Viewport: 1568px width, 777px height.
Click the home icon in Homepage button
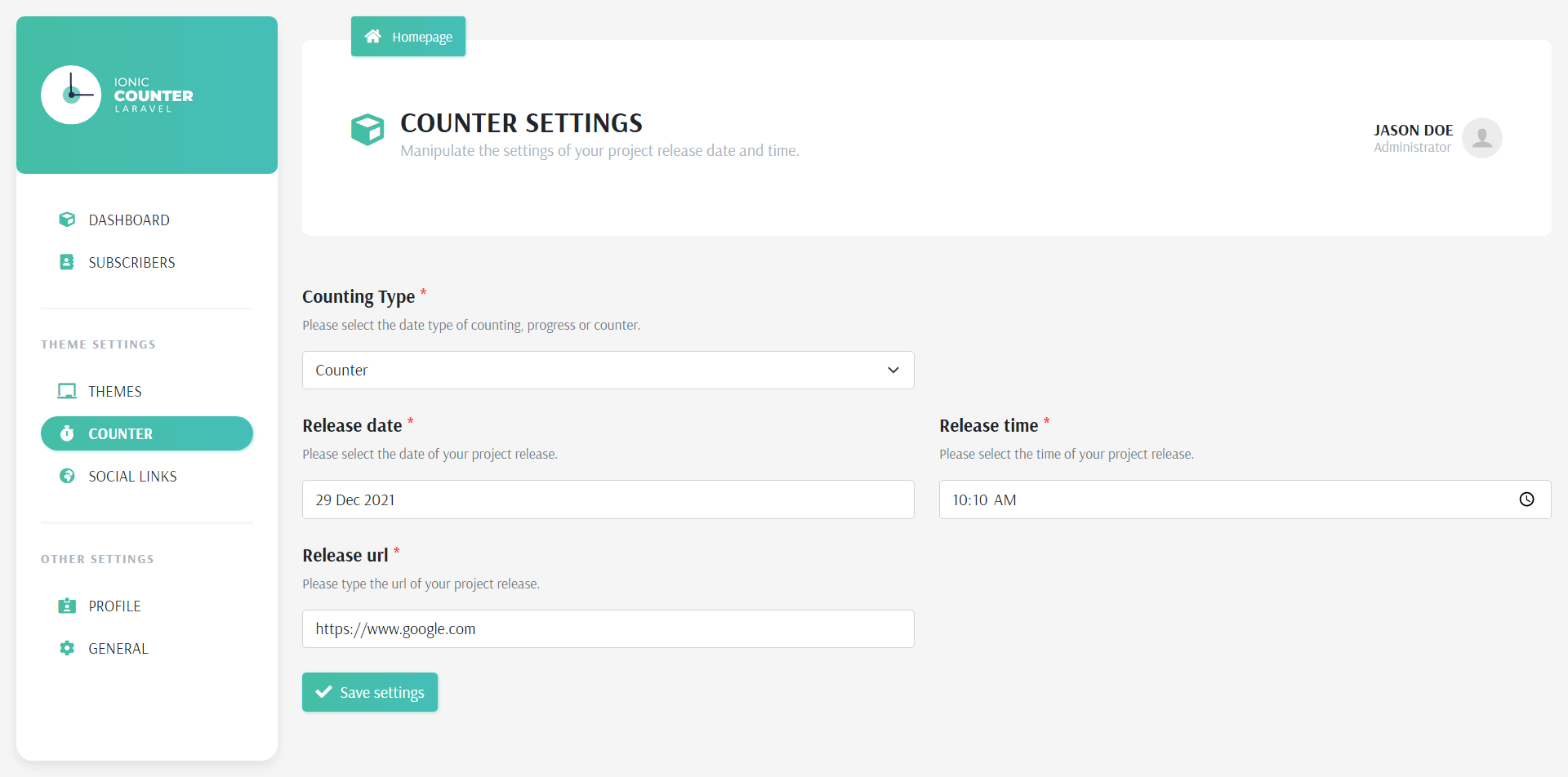[373, 36]
